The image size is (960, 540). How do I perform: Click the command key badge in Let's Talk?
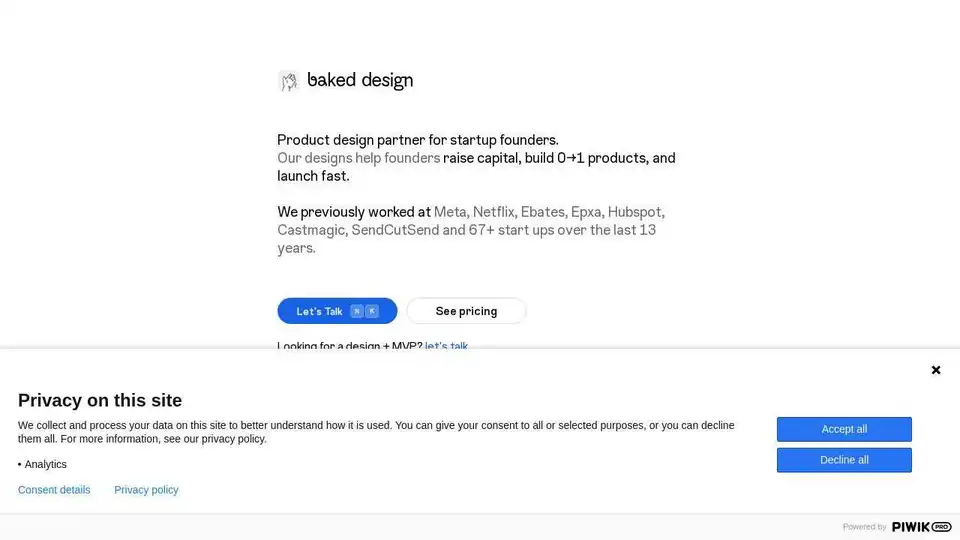tap(357, 311)
